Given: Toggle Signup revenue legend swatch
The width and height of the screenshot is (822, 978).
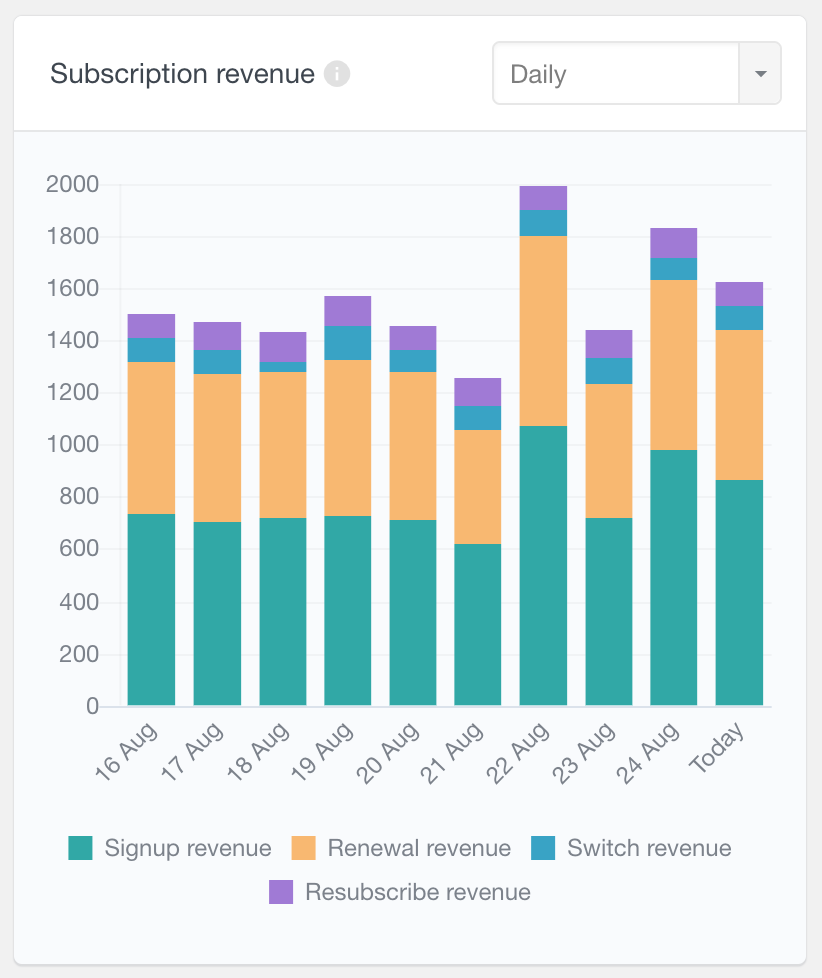Looking at the screenshot, I should (x=80, y=848).
